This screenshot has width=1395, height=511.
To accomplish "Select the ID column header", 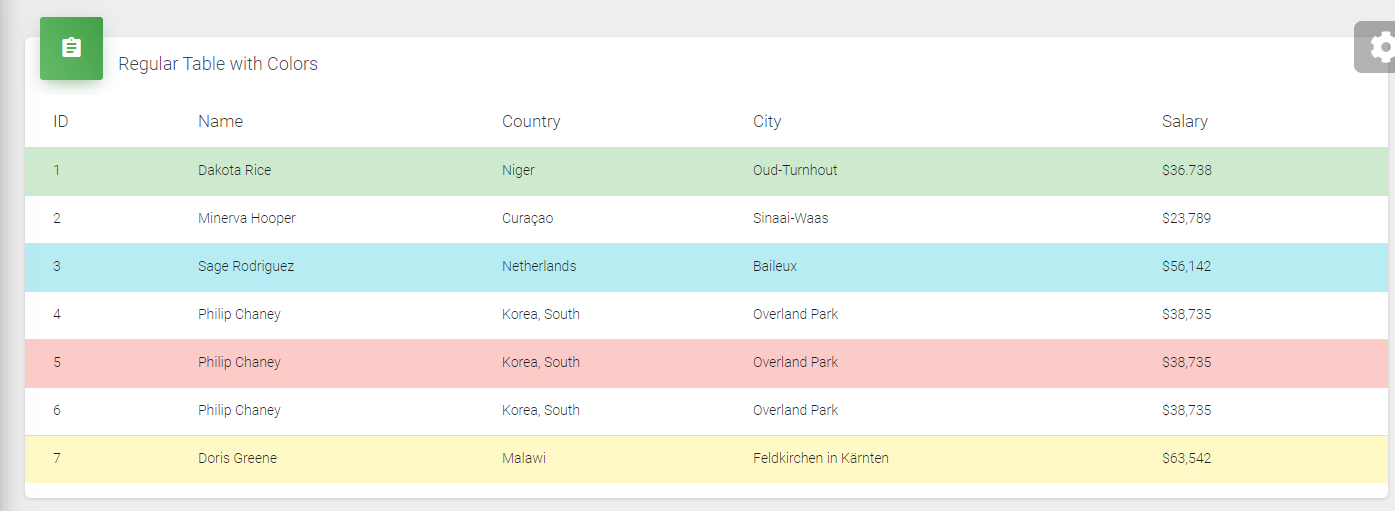I will [61, 121].
